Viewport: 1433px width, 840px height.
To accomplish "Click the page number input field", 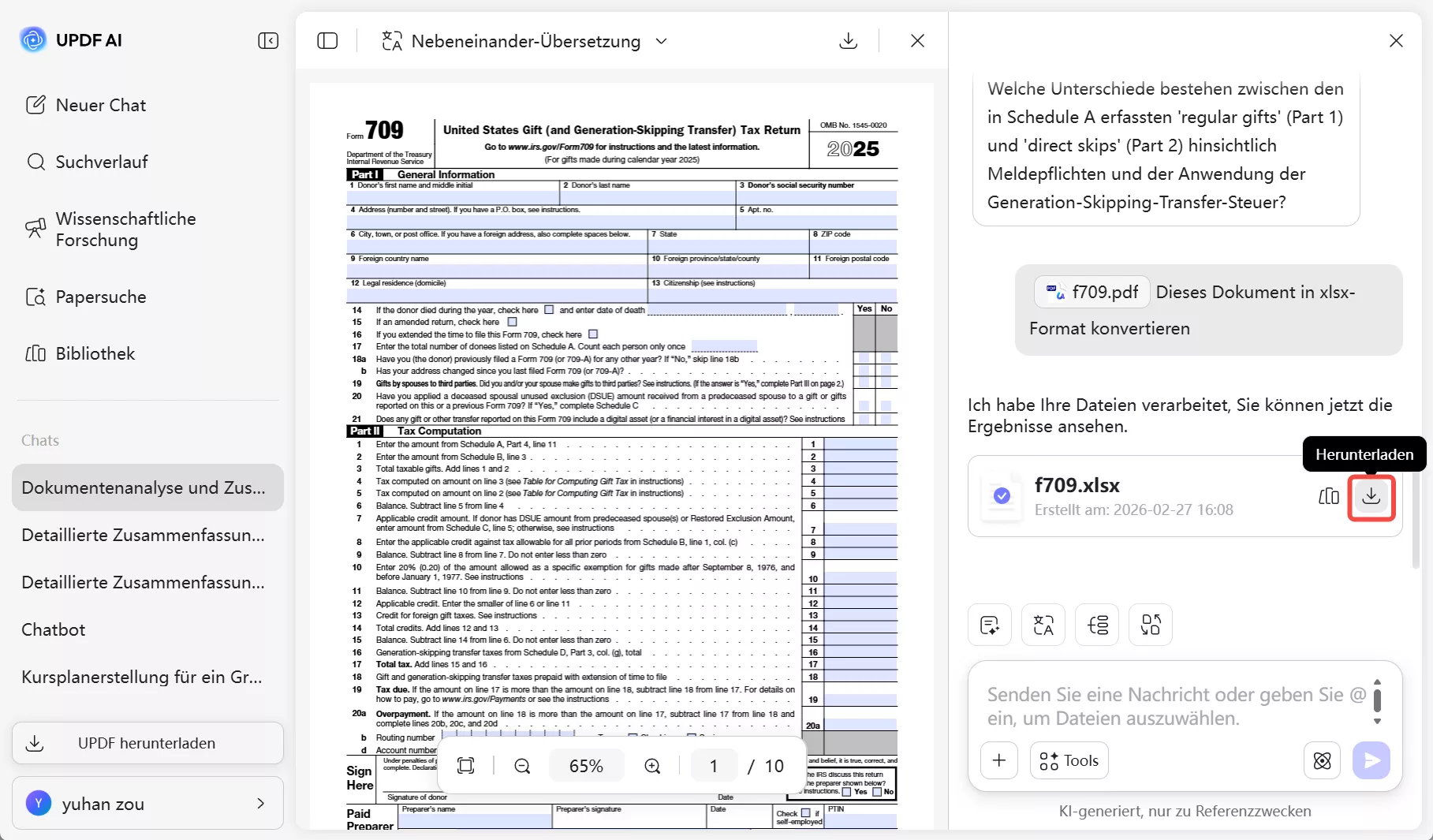I will [x=713, y=765].
